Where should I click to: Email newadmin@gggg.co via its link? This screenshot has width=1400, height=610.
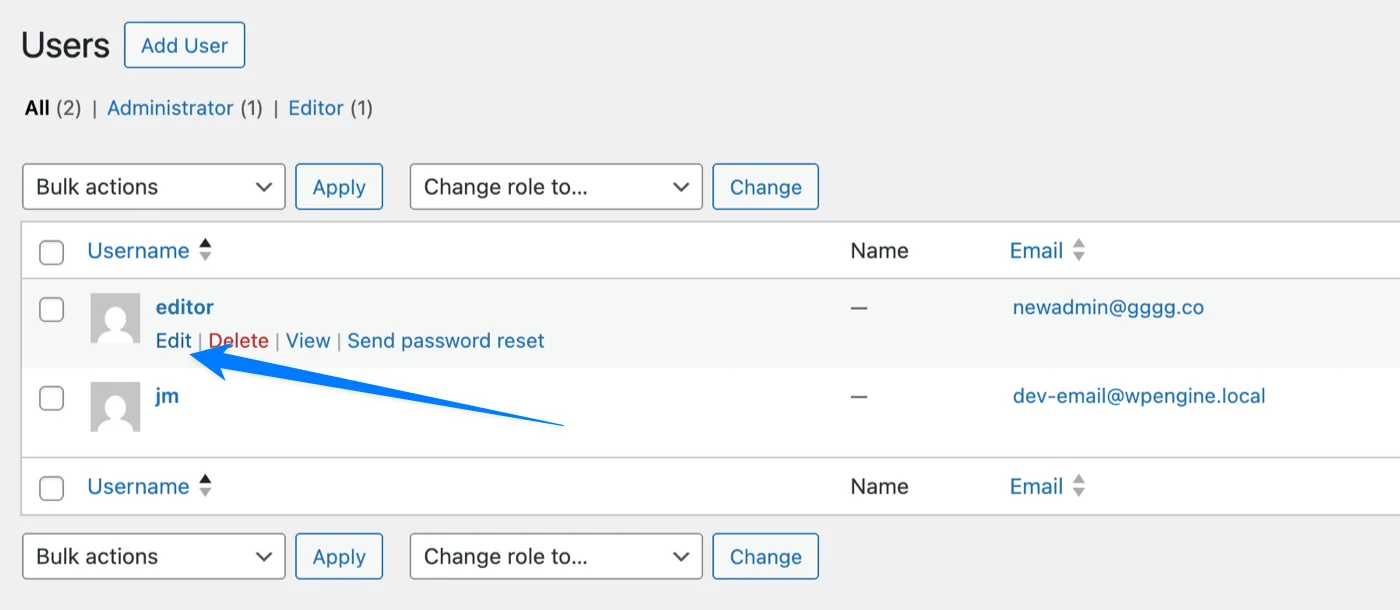point(1108,307)
